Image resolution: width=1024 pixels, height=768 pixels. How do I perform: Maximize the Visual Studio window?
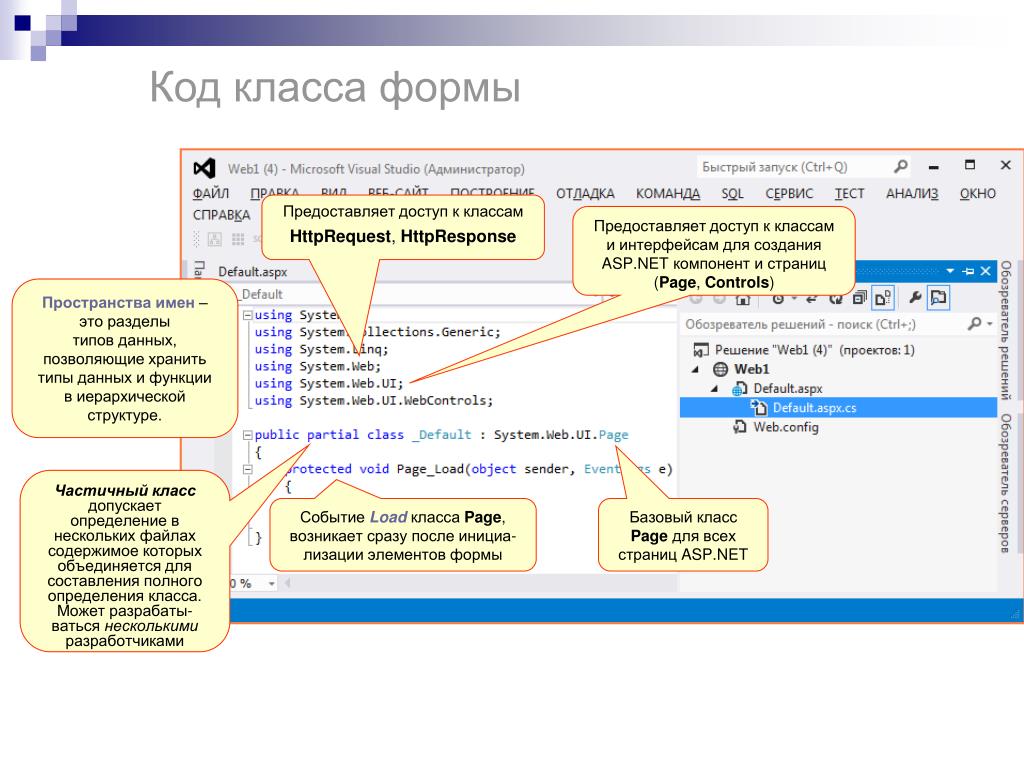coord(970,165)
